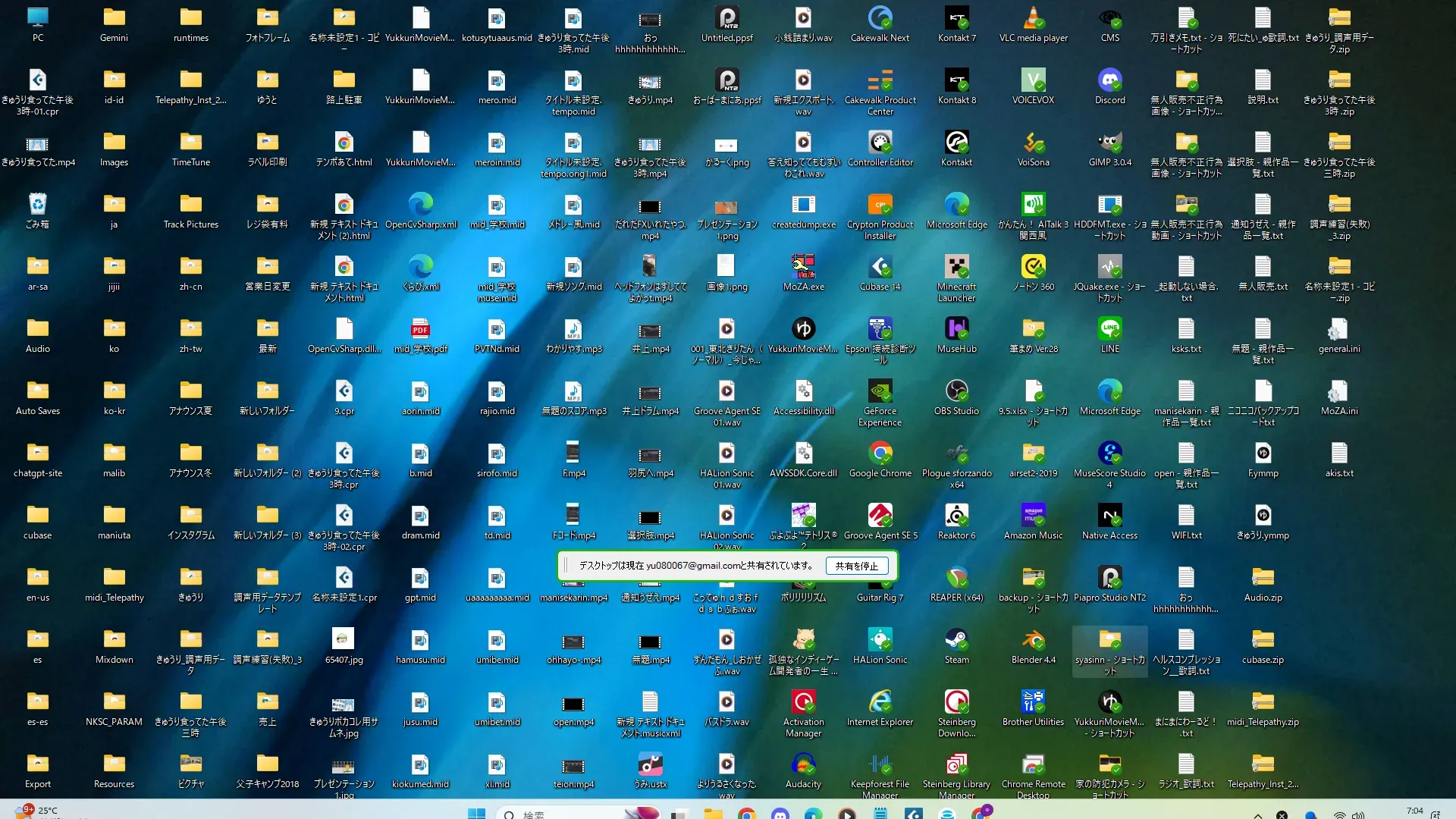
Task: Launch GIMP 3.0.4 from the desktop
Action: tap(1109, 143)
